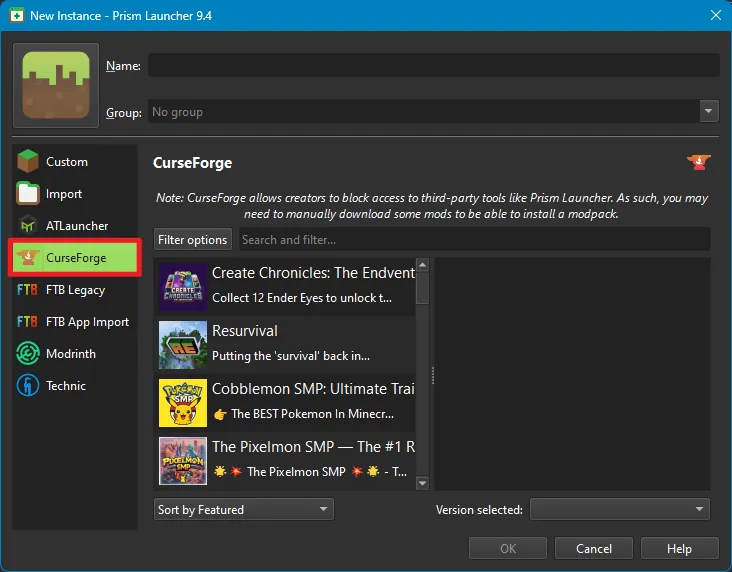Focus the instance Name field

click(433, 65)
